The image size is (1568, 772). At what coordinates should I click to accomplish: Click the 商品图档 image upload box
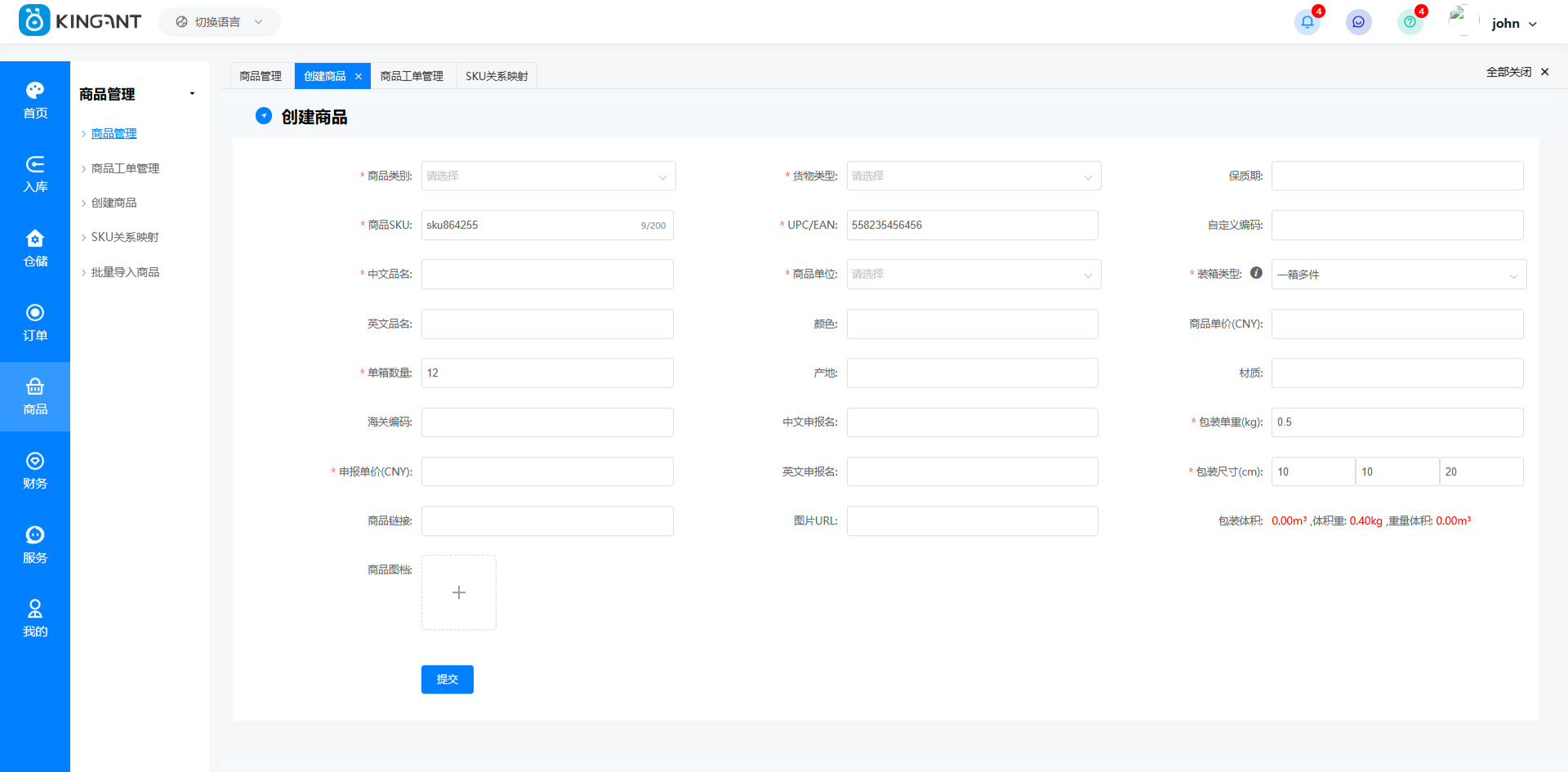pos(459,592)
